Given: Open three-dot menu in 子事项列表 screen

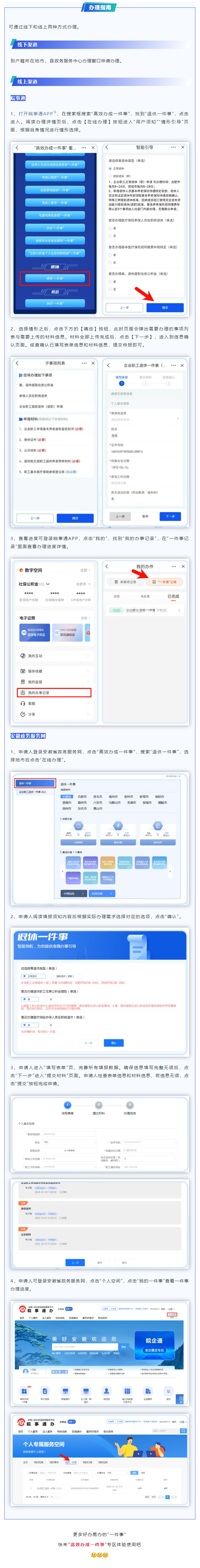Looking at the screenshot, I should [84, 363].
